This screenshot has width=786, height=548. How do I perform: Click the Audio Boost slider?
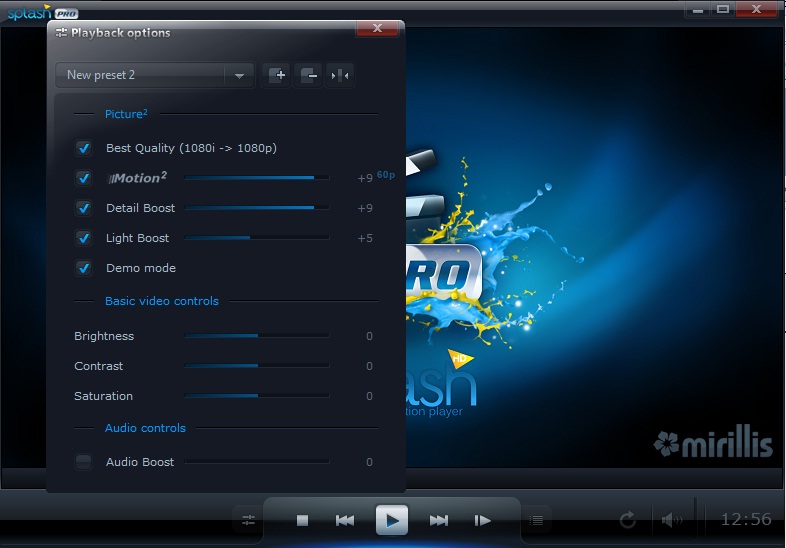(x=257, y=461)
